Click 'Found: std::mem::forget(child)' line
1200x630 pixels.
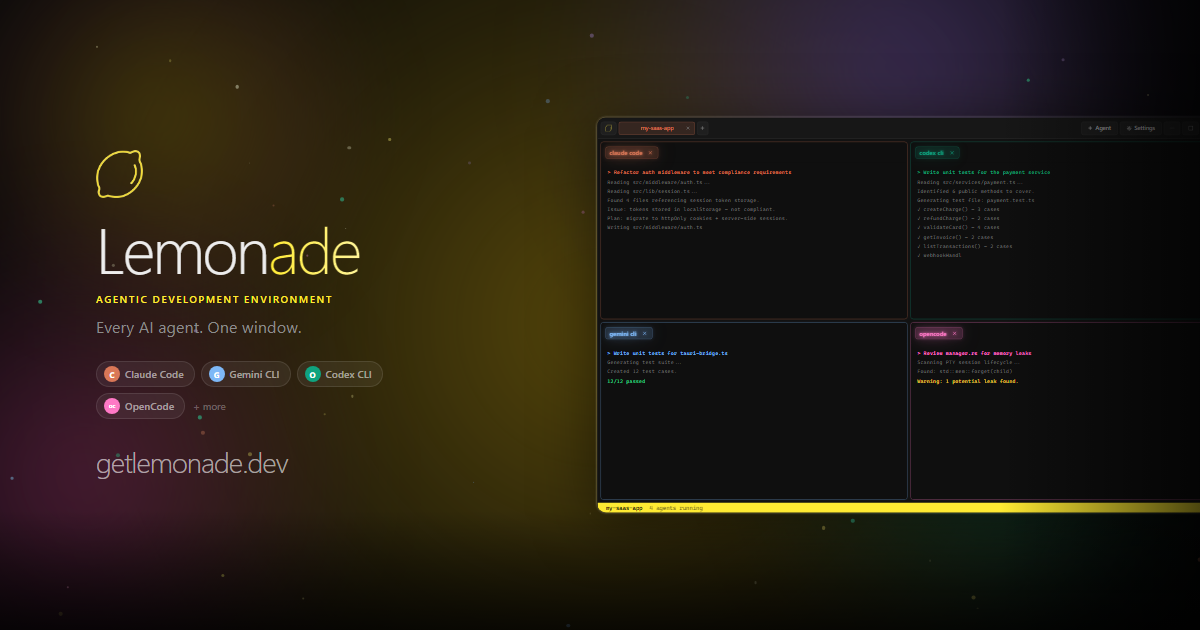pyautogui.click(x=964, y=371)
